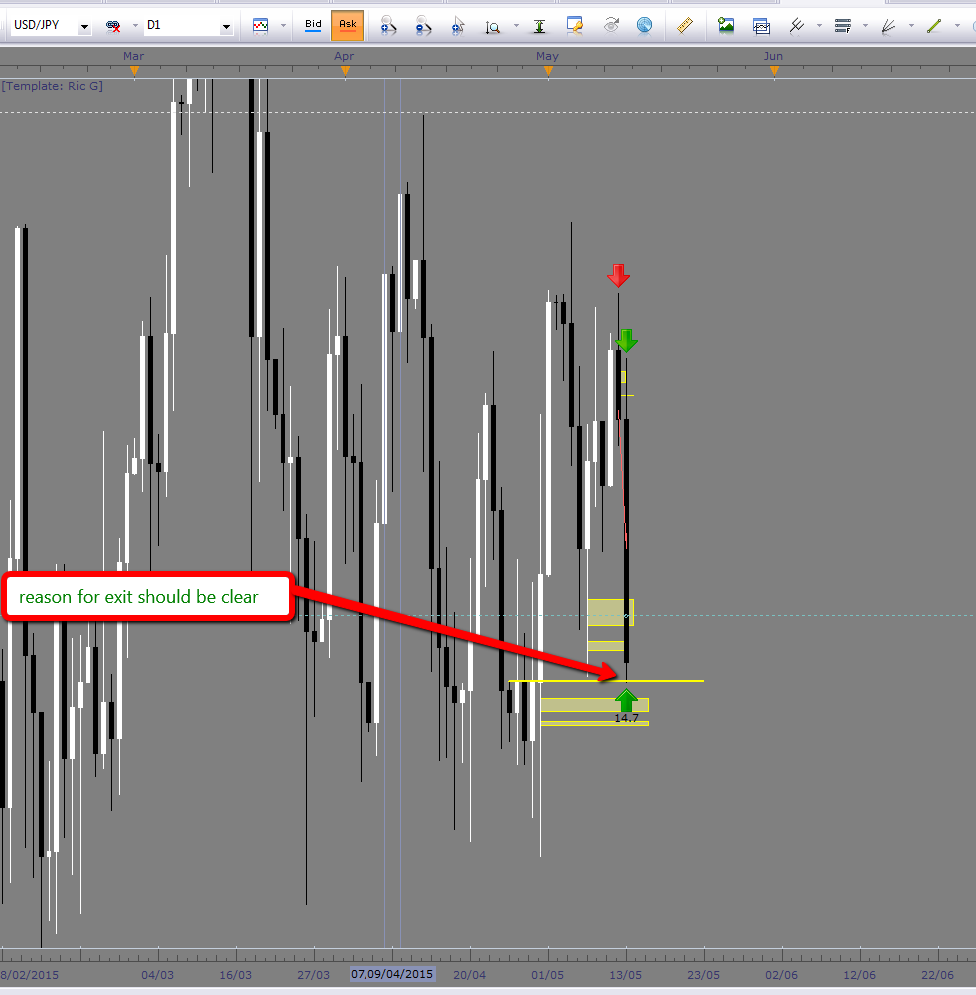Screen dimensions: 976x995
Task: Click the 'reason for exit' annotation box
Action: [x=150, y=597]
